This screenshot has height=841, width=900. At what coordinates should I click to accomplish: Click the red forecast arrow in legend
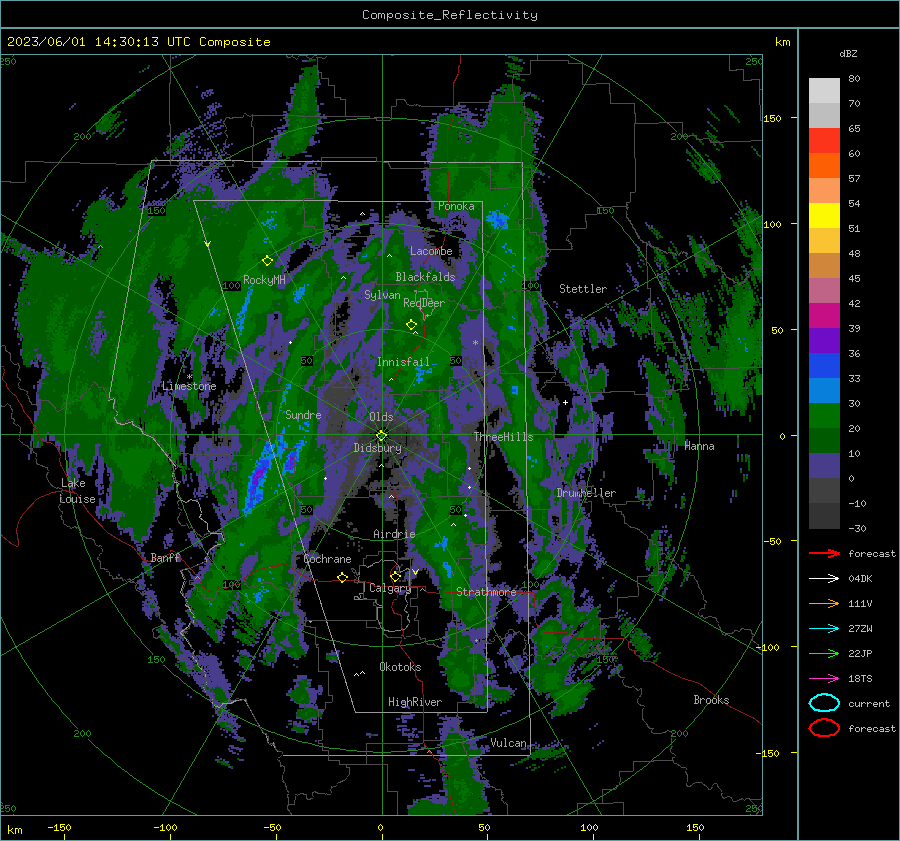(x=824, y=553)
